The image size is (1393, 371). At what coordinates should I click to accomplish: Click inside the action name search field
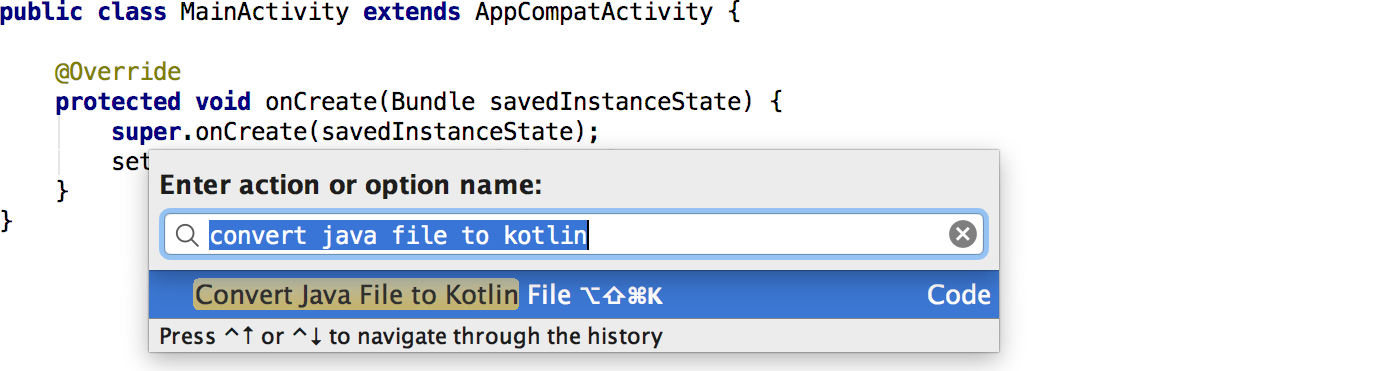[x=574, y=235]
